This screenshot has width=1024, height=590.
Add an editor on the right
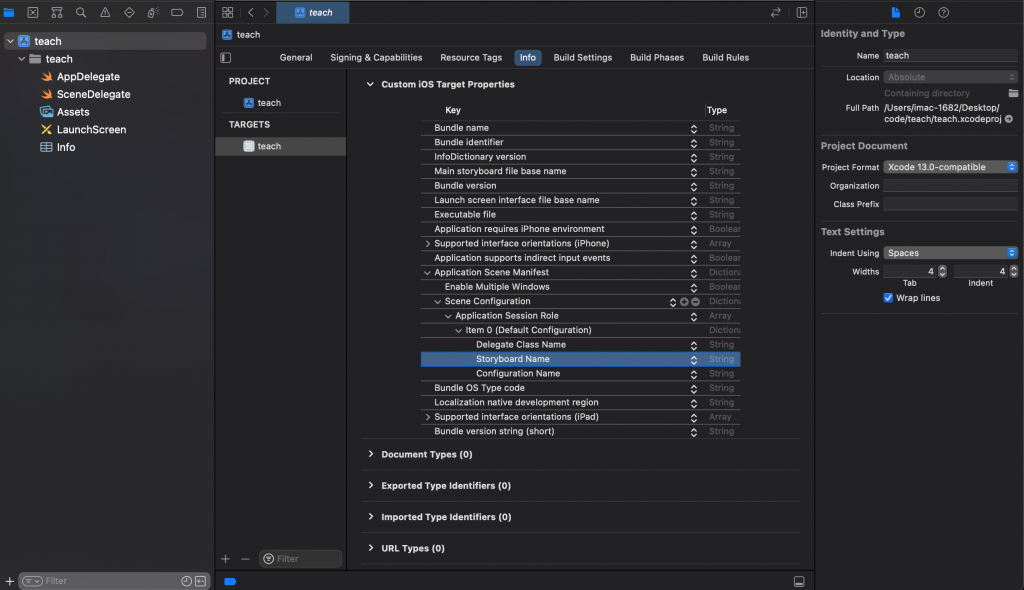(x=802, y=12)
